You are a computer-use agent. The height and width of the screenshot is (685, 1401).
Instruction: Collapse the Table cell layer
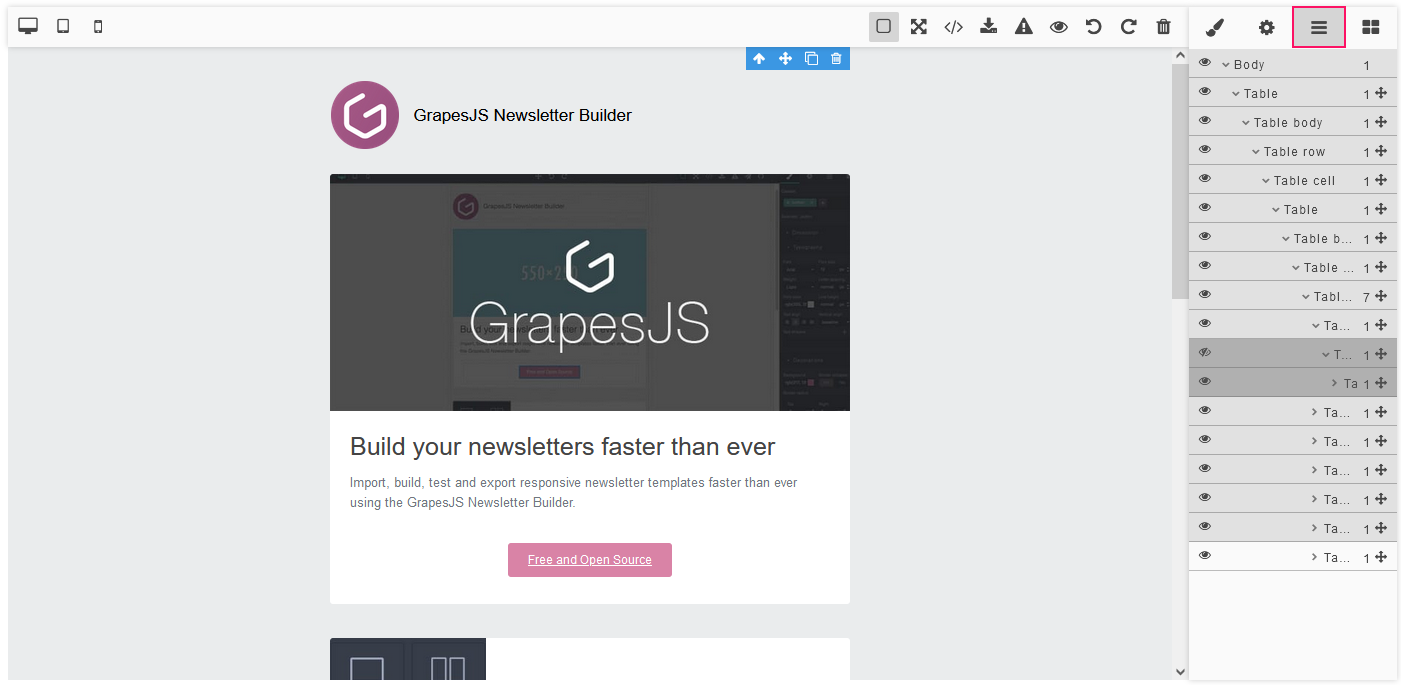point(1266,181)
